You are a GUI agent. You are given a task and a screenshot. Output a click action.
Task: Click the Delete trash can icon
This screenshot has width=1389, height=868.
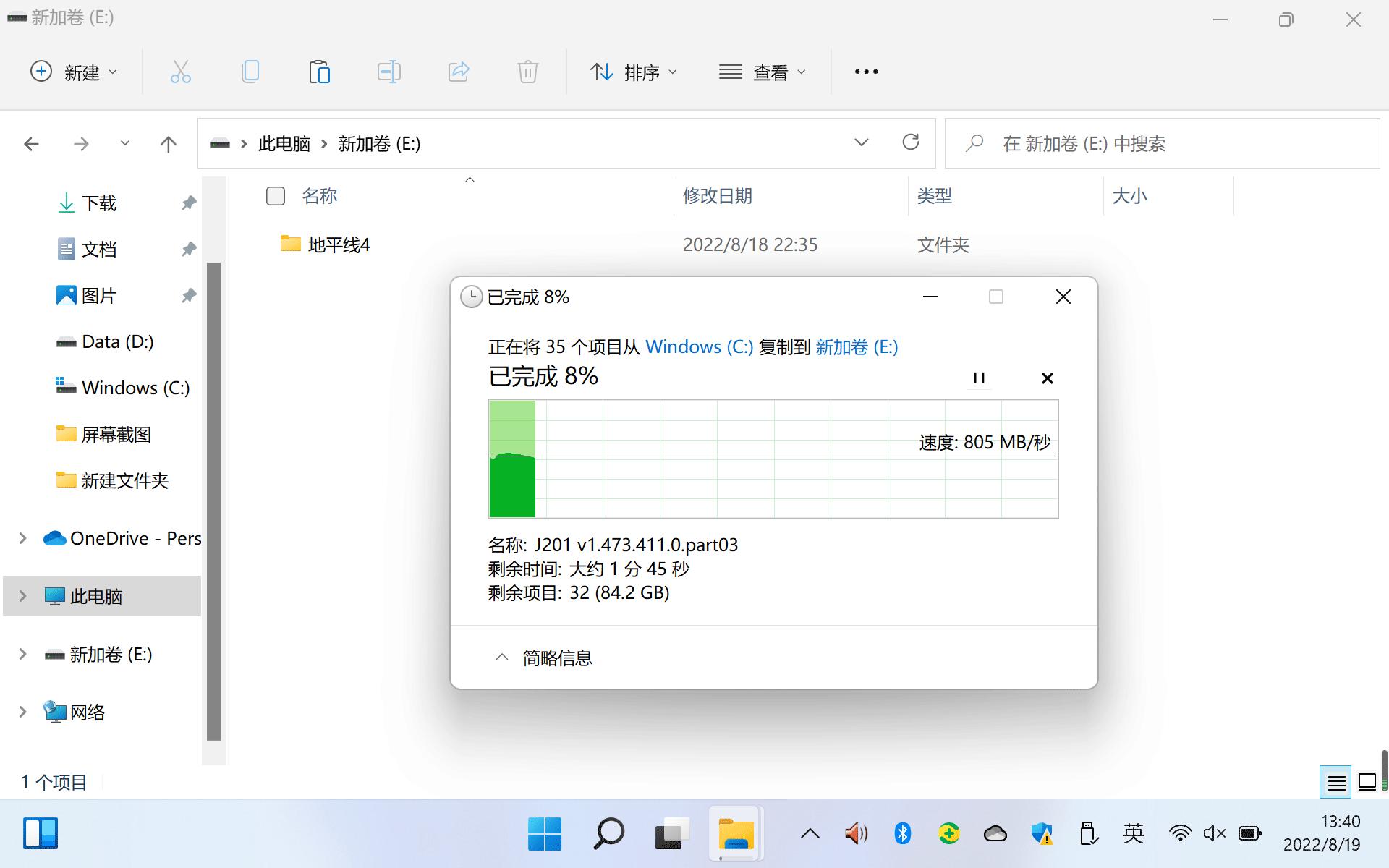coord(528,72)
